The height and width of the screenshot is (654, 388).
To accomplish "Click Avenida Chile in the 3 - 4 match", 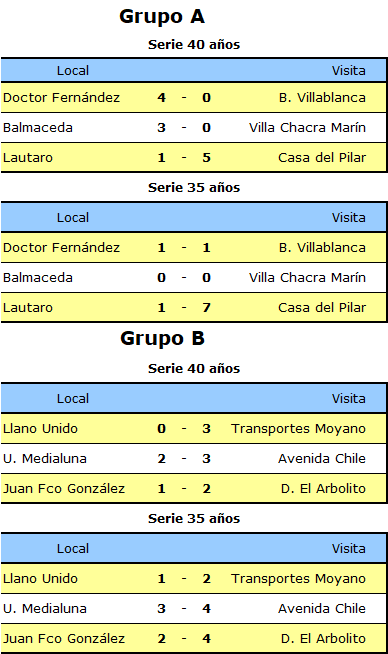I will (x=322, y=609).
